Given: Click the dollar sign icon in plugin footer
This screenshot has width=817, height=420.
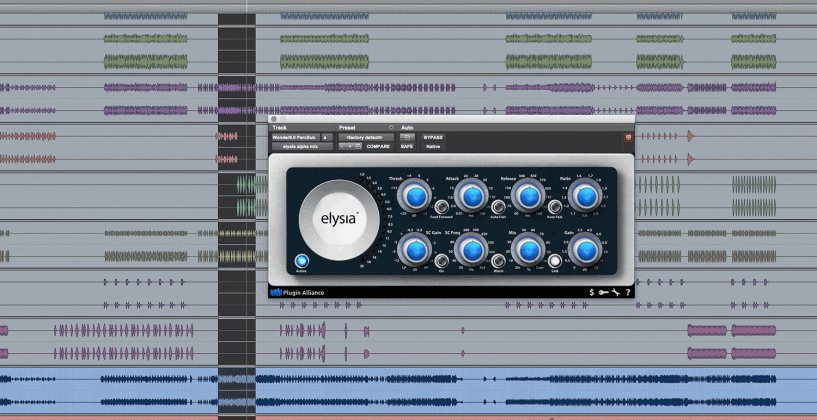Looking at the screenshot, I should tap(592, 292).
